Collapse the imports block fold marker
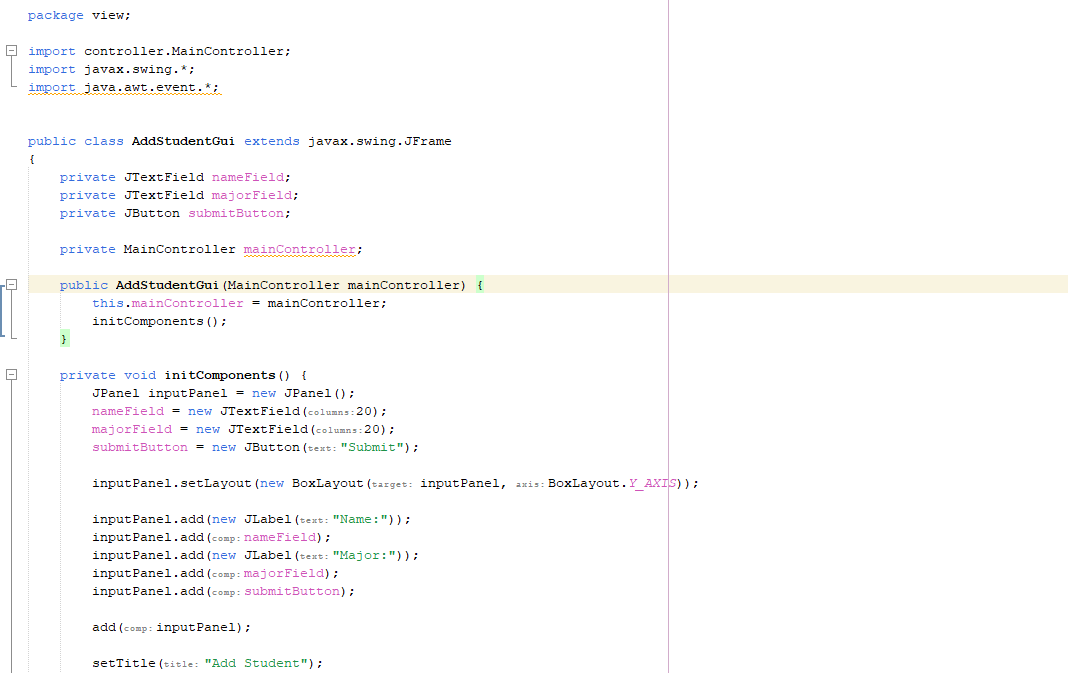 pos(10,50)
